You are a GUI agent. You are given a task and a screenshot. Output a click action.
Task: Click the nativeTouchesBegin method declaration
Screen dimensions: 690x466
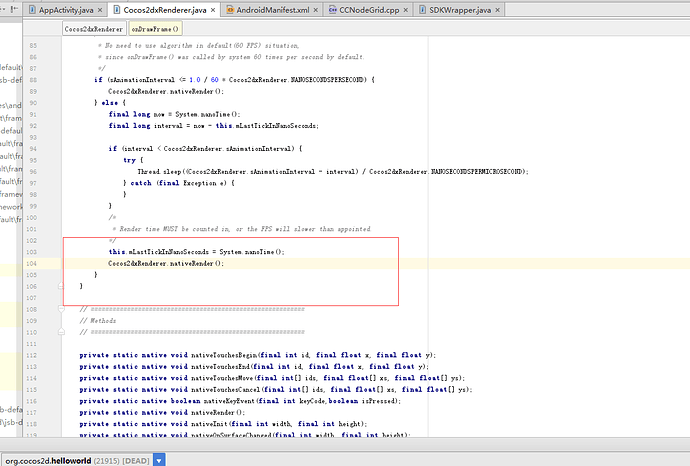tap(258, 355)
